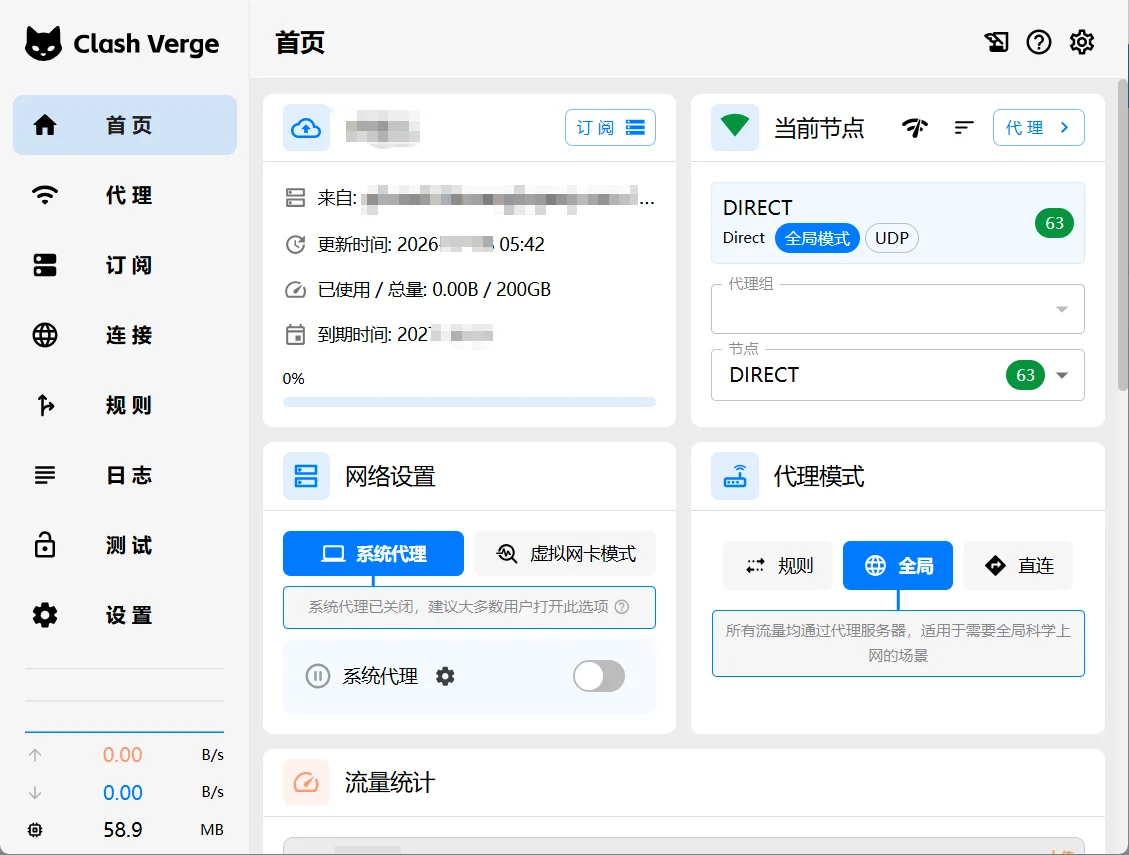Open 系统代理 gear settings icon
Viewport: 1129px width, 855px height.
446,676
